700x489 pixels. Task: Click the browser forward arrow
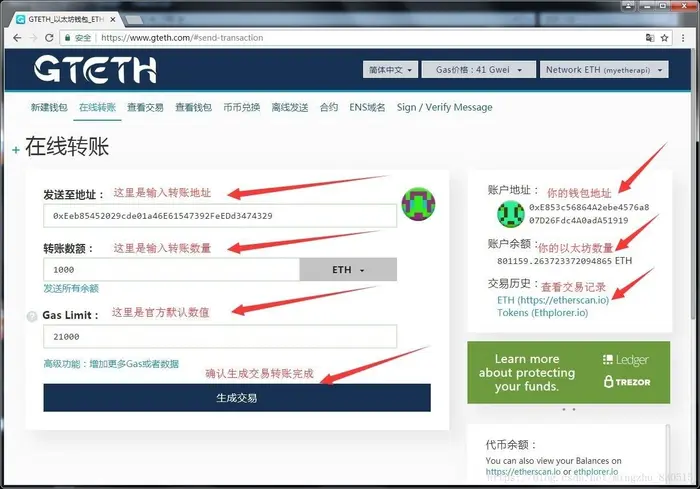(33, 38)
